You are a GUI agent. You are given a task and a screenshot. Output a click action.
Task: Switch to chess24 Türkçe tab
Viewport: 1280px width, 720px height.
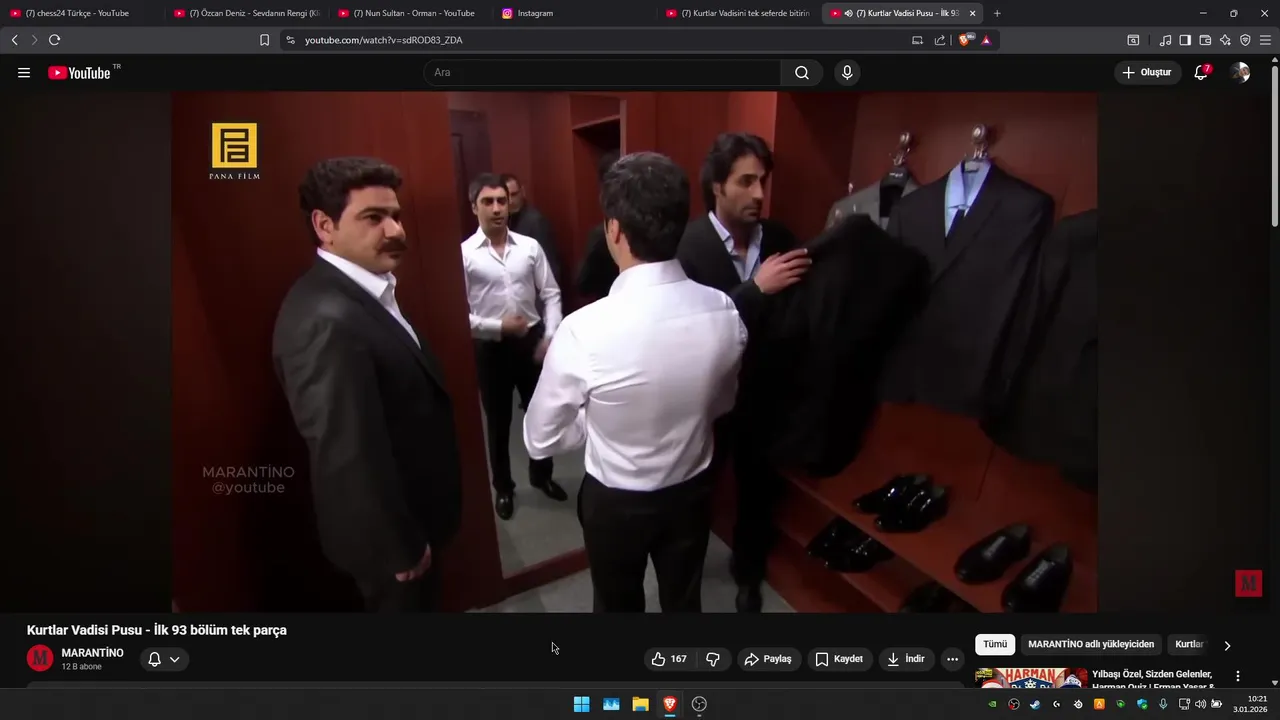(80, 13)
